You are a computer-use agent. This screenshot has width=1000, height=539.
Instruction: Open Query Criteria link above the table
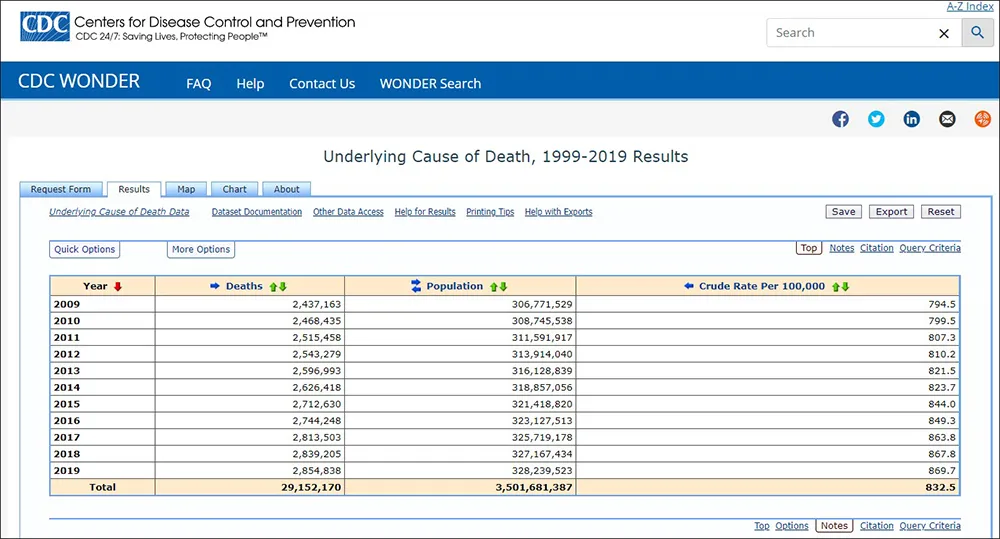click(x=930, y=248)
